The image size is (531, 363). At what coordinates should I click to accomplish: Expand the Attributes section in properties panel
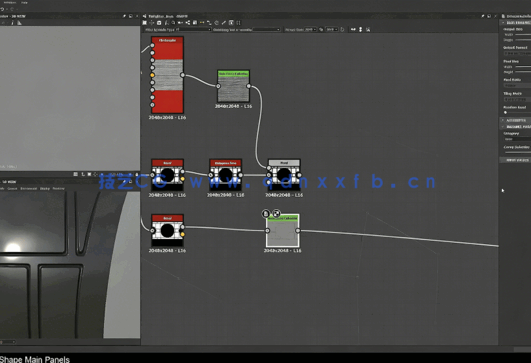[516, 120]
